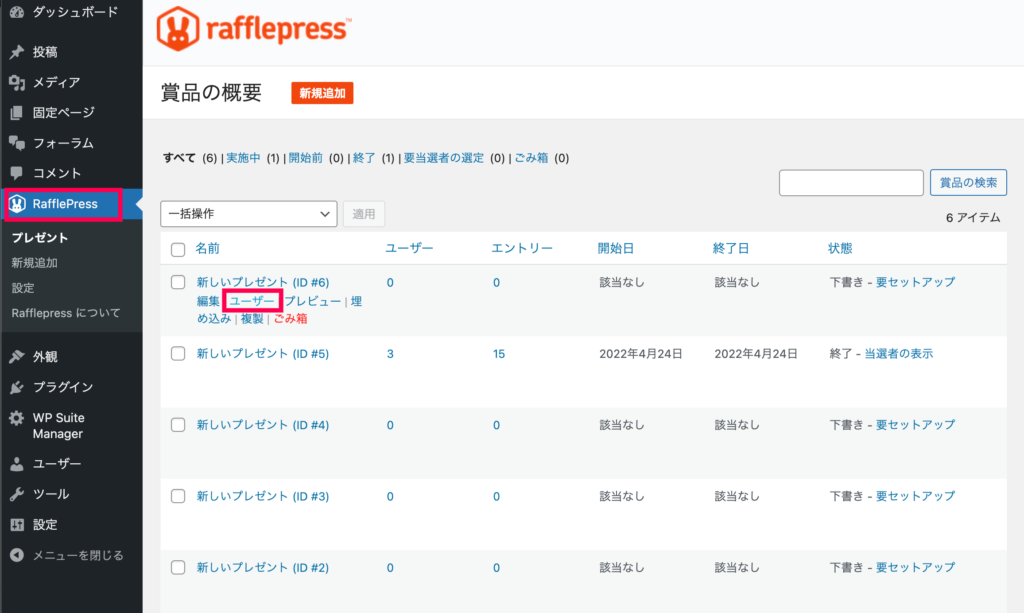Click ユーザー action link under ID #6
The height and width of the screenshot is (613, 1024).
(x=252, y=301)
